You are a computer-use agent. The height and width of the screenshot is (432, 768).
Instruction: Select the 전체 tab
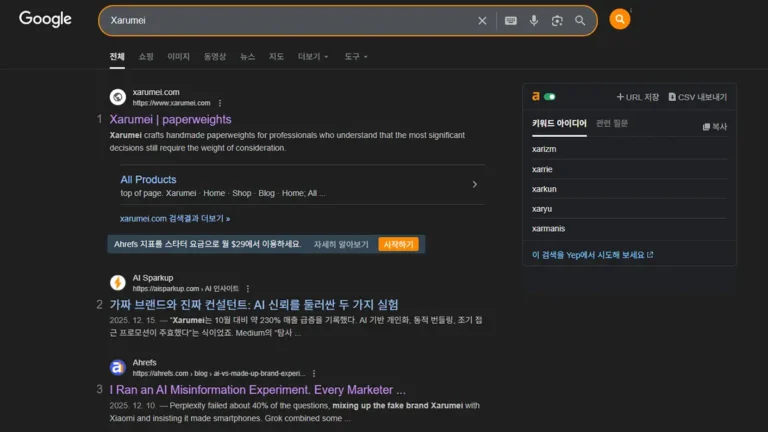click(x=117, y=57)
